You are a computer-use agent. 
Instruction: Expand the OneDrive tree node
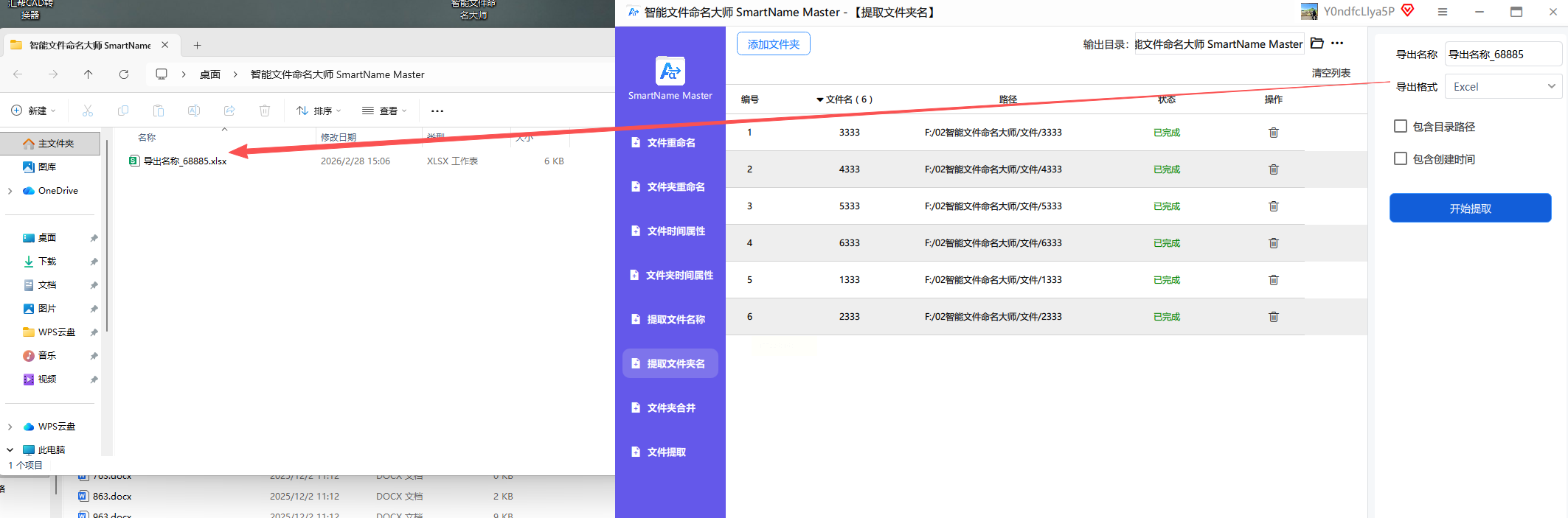point(10,191)
